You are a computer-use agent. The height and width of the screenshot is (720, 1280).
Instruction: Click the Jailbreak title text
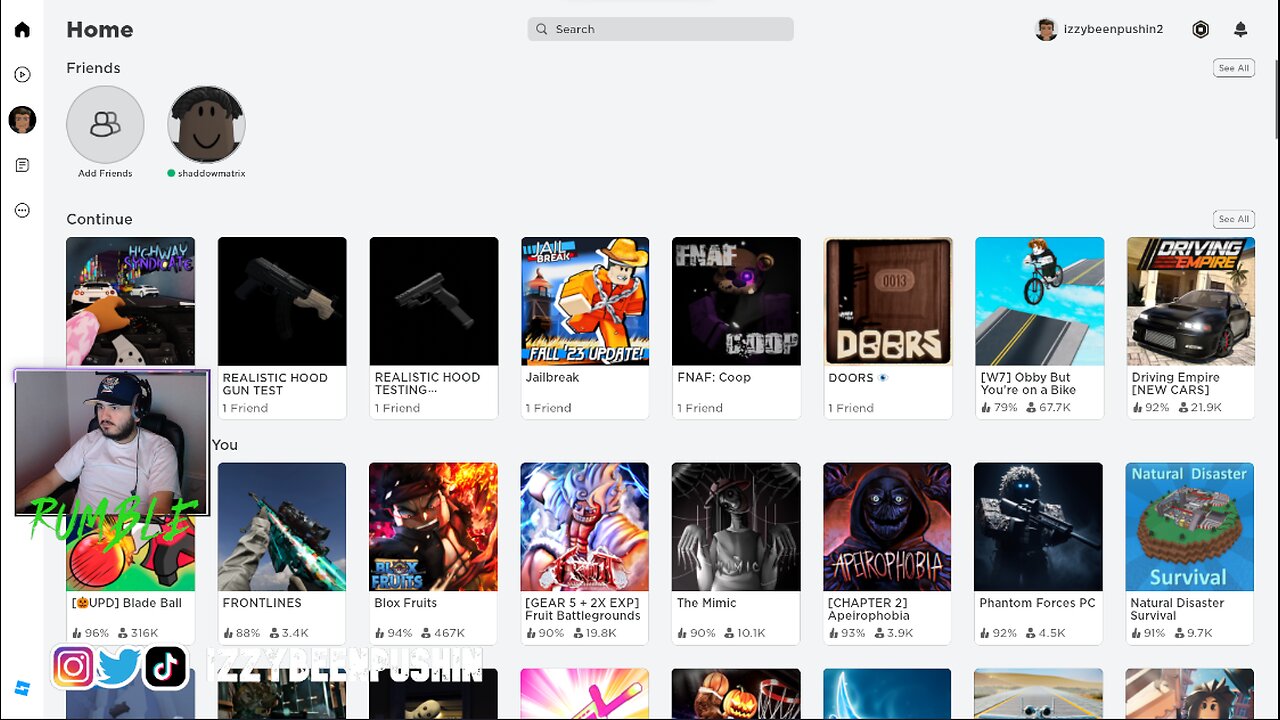553,377
